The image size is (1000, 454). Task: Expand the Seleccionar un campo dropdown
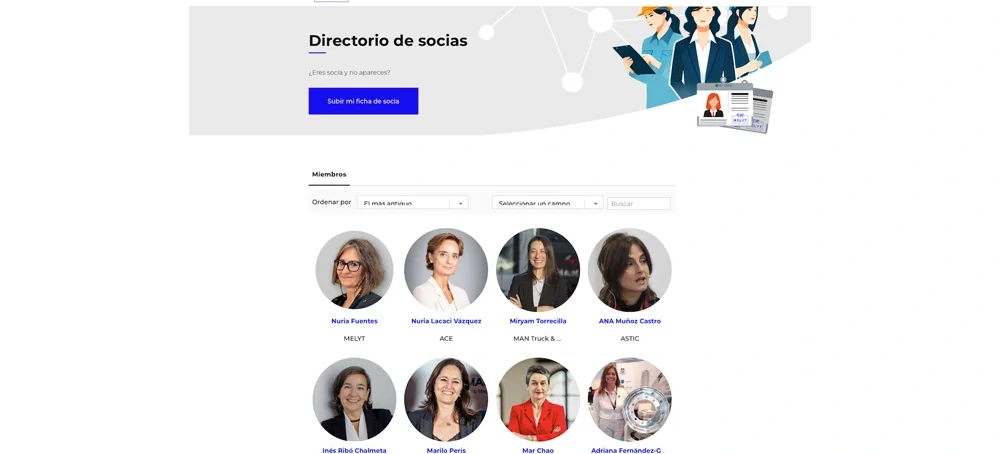[x=547, y=203]
